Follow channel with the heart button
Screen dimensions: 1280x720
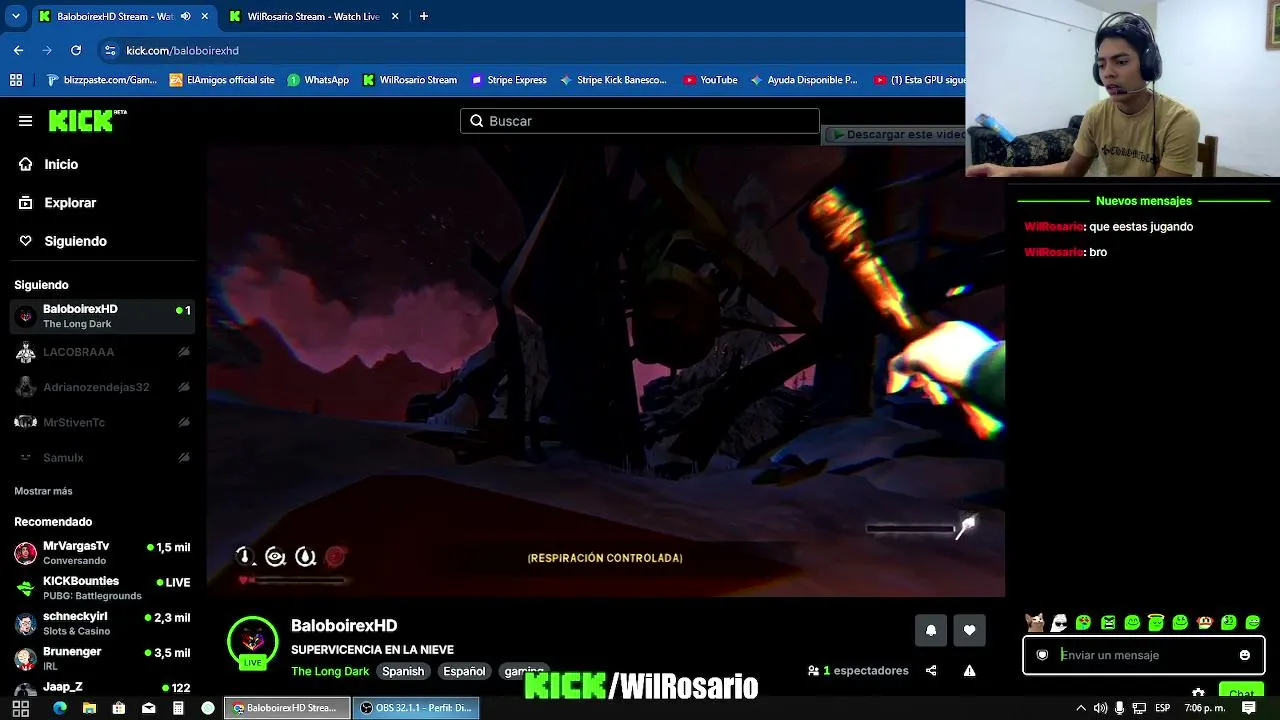pyautogui.click(x=969, y=630)
